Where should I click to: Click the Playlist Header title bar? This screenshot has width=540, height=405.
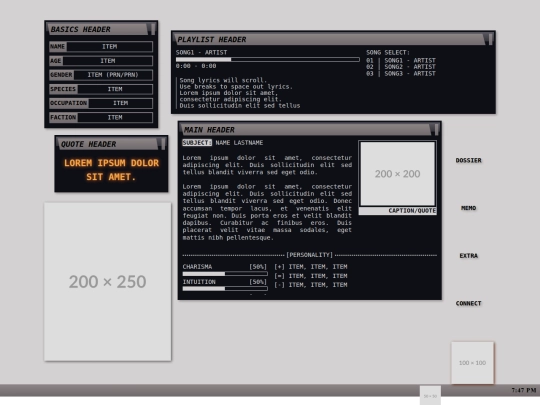pyautogui.click(x=333, y=39)
